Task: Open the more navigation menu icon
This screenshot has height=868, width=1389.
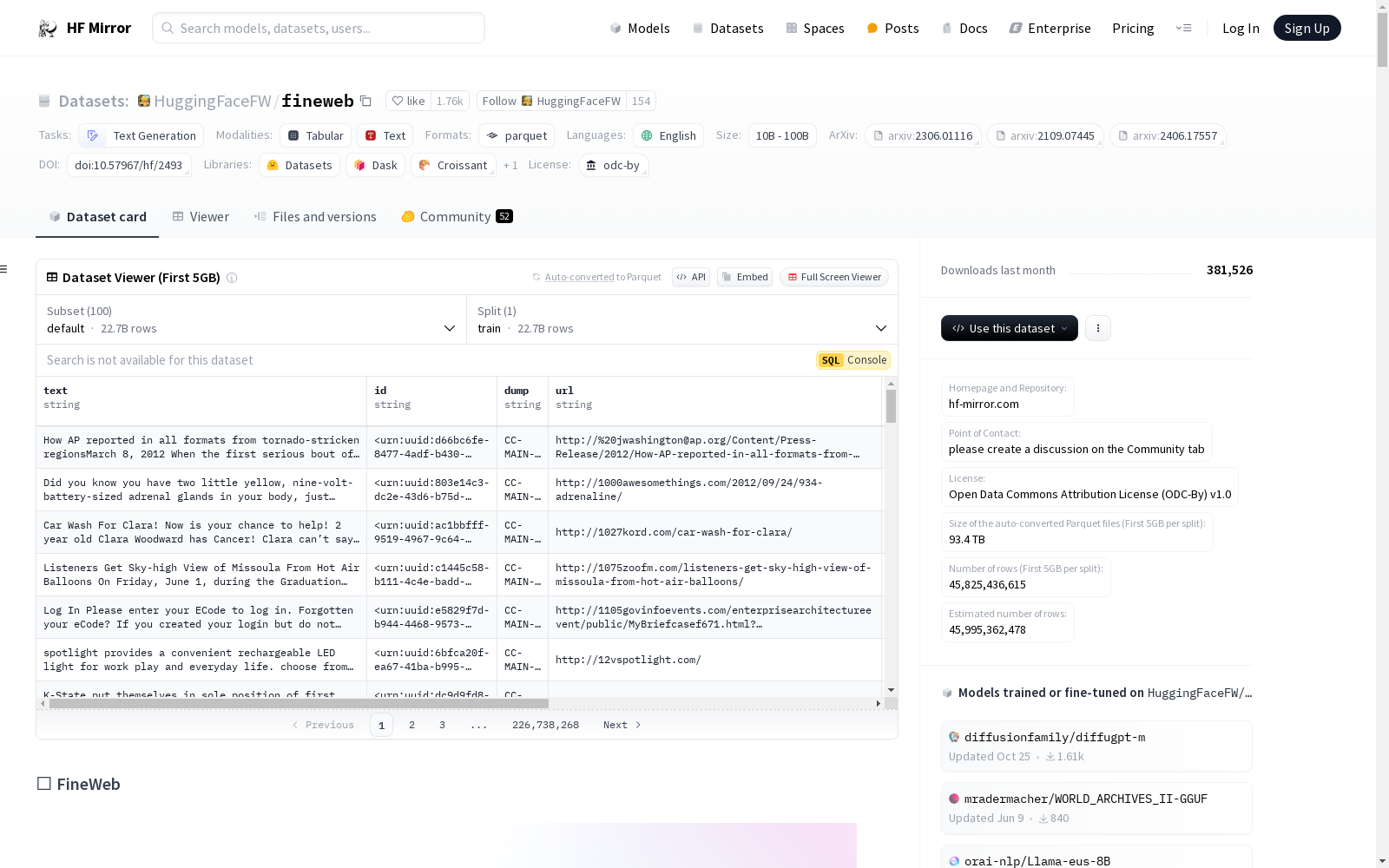Action: (1183, 29)
